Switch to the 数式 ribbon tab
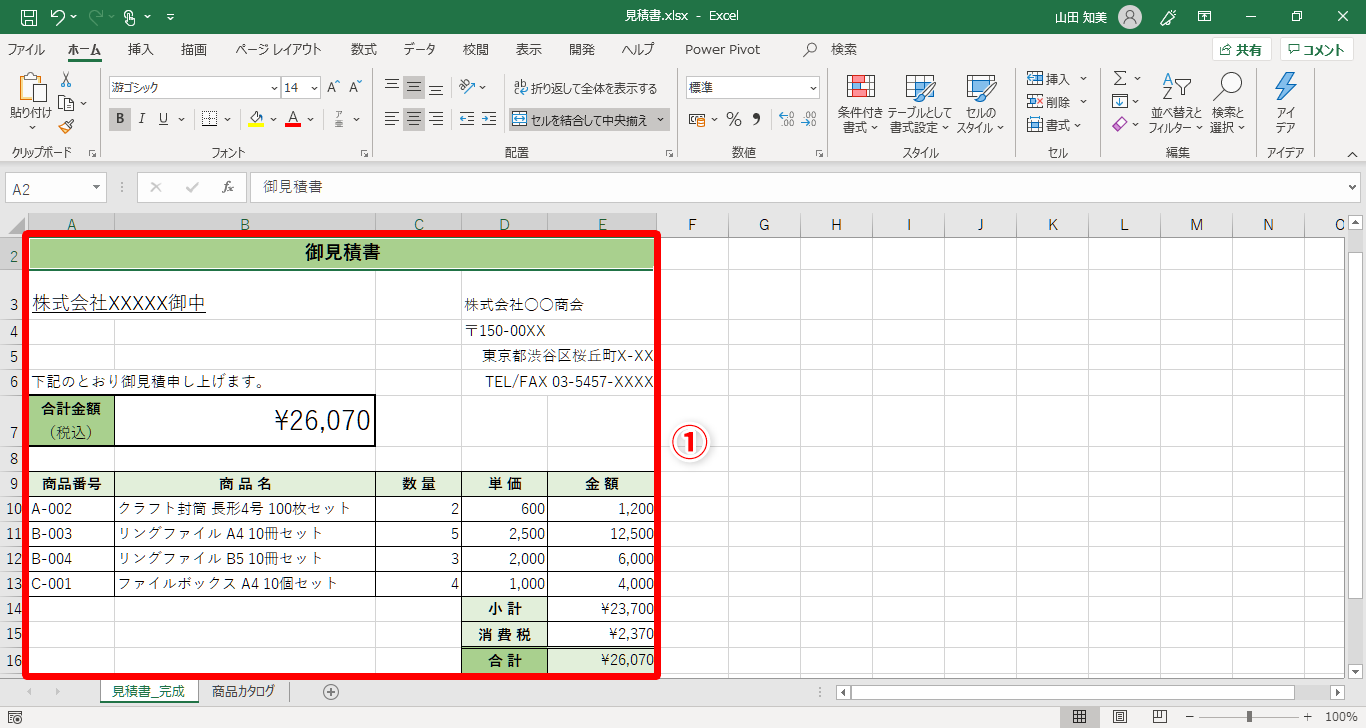The height and width of the screenshot is (728, 1366). coord(364,49)
